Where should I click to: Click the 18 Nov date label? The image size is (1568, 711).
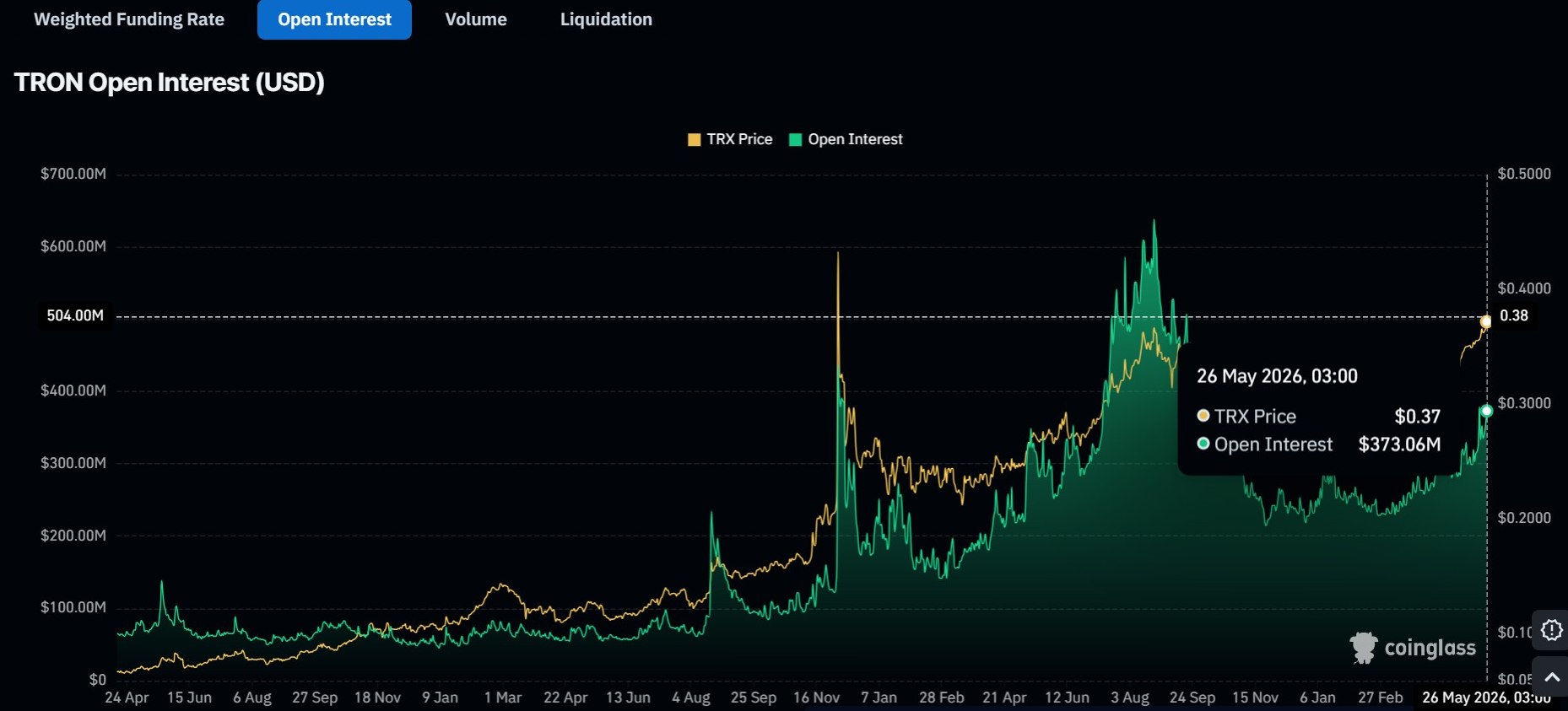[377, 698]
